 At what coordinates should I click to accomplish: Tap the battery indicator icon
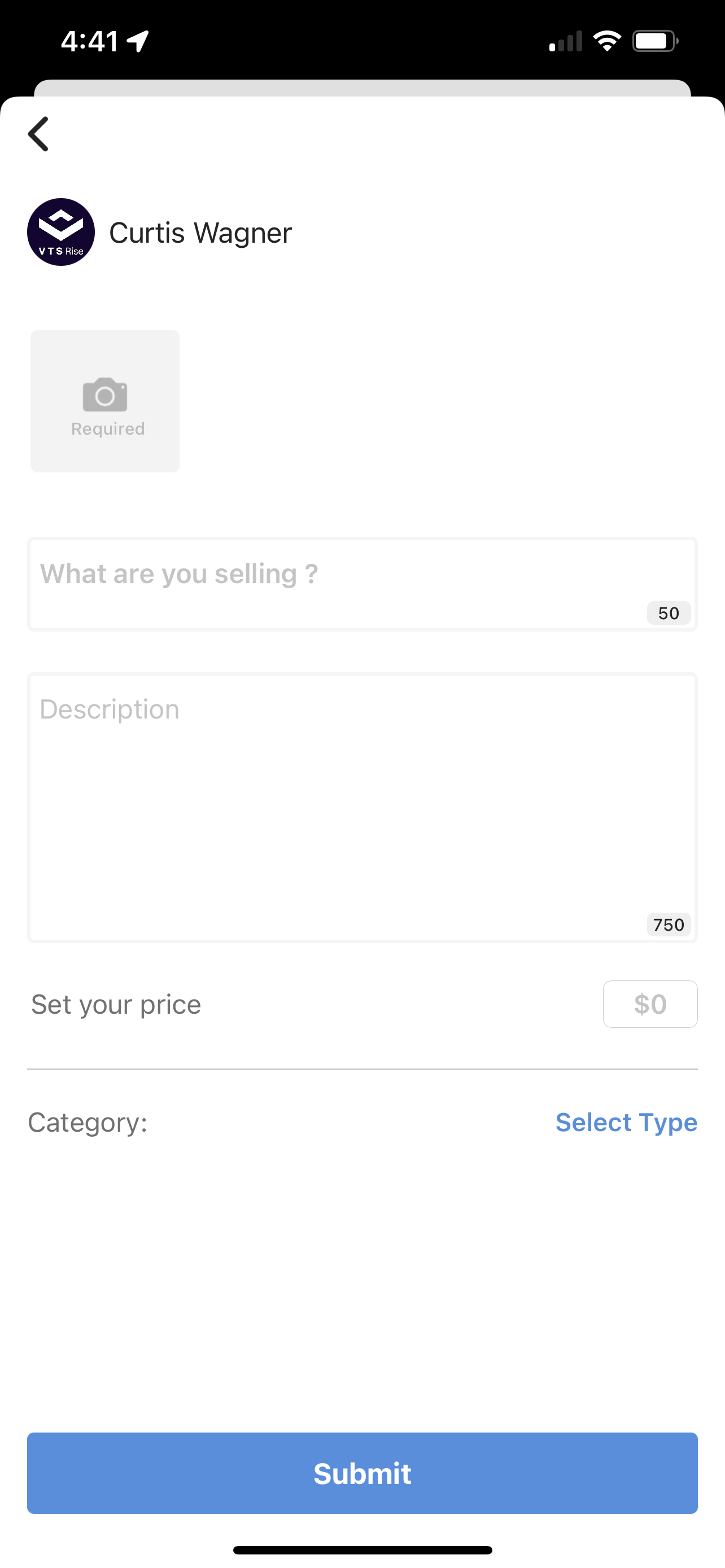click(x=654, y=41)
